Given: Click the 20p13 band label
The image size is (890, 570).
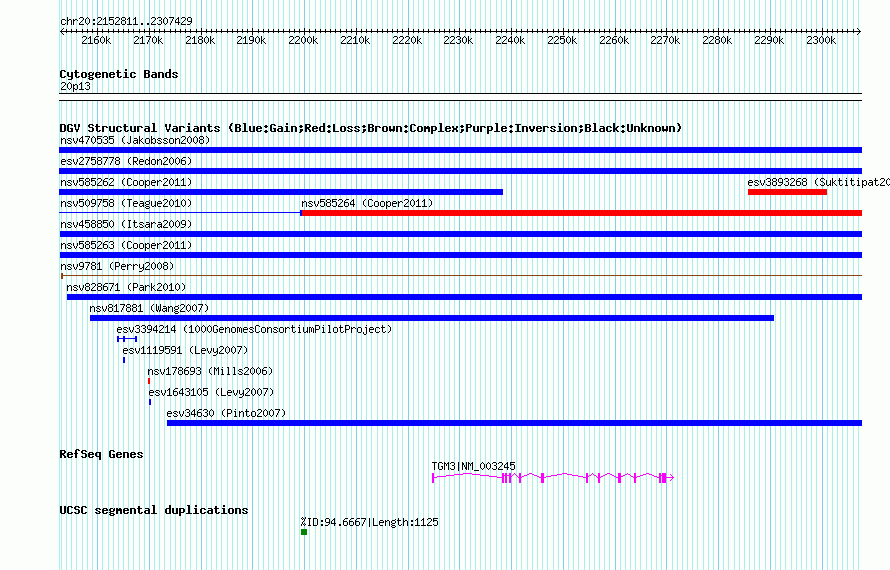Looking at the screenshot, I should pos(75,86).
